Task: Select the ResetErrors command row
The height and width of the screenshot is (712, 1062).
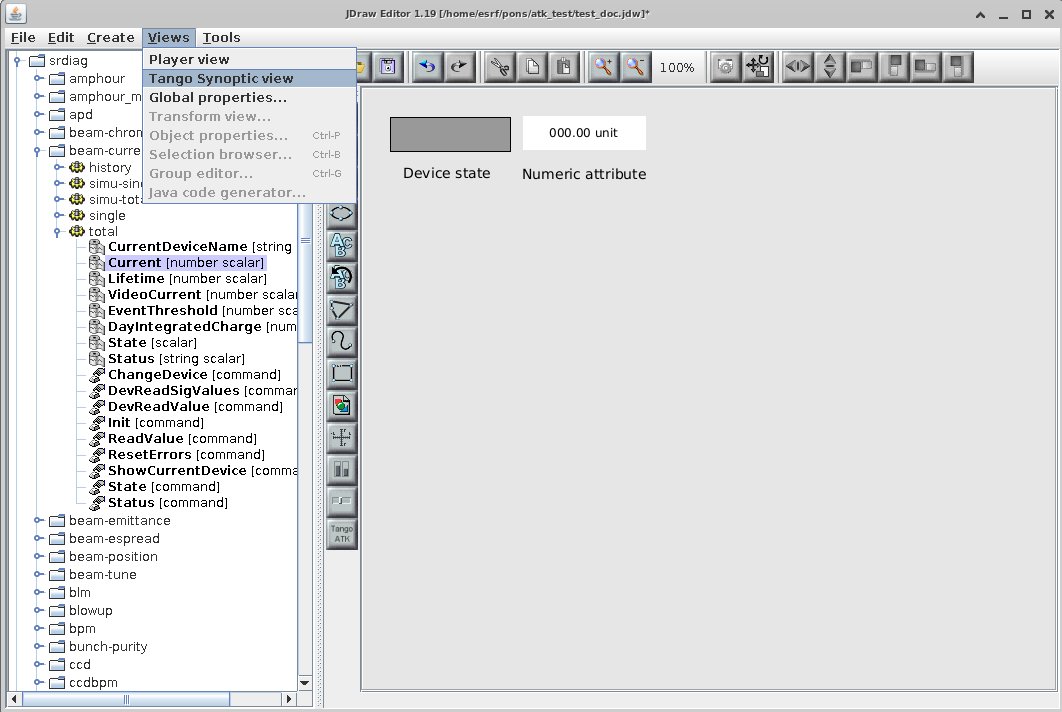Action: point(186,455)
